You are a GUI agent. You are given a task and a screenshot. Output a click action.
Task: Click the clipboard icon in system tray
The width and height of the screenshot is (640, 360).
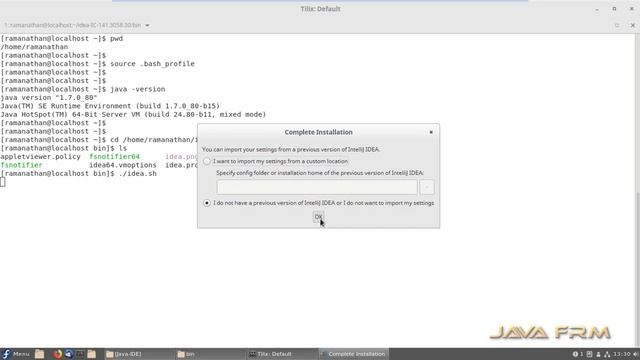[589, 354]
